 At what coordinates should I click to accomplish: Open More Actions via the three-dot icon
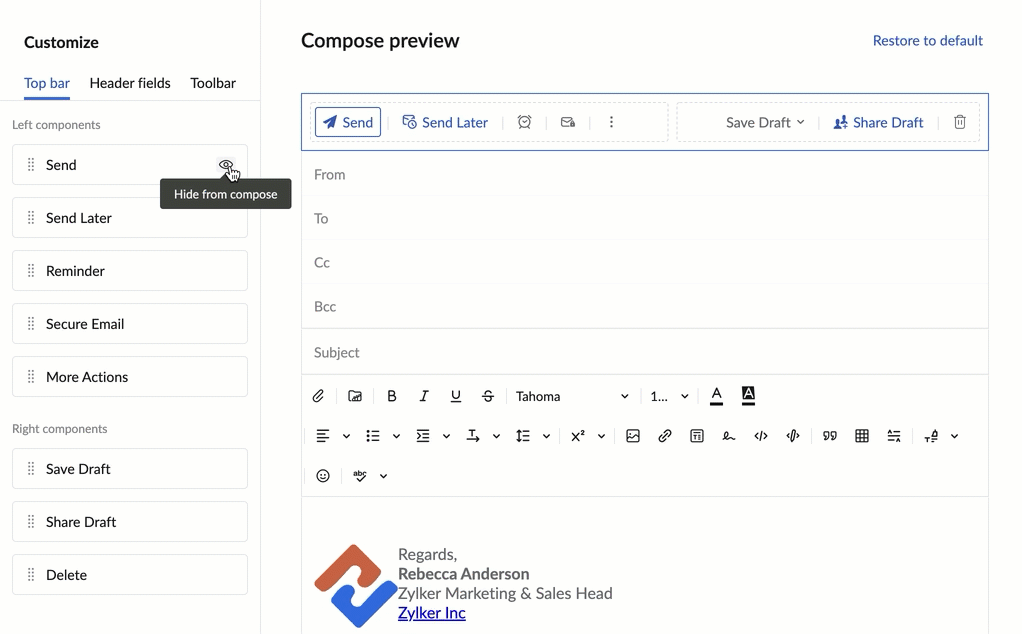tap(611, 121)
